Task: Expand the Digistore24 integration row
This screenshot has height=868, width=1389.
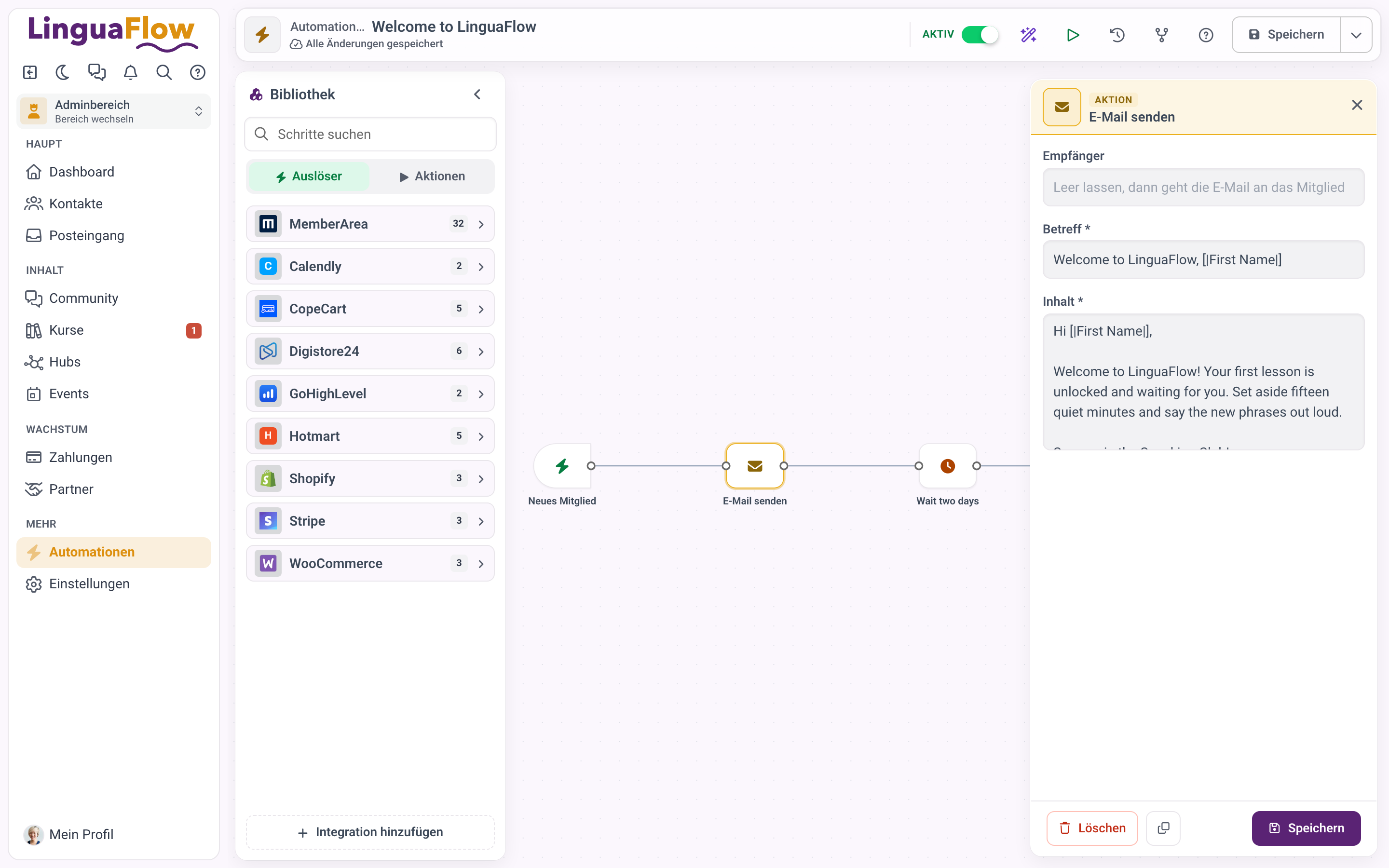Action: click(370, 352)
